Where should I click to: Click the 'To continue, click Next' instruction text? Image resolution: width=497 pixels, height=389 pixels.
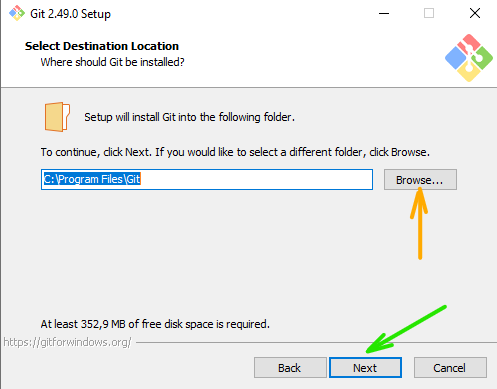click(x=235, y=152)
